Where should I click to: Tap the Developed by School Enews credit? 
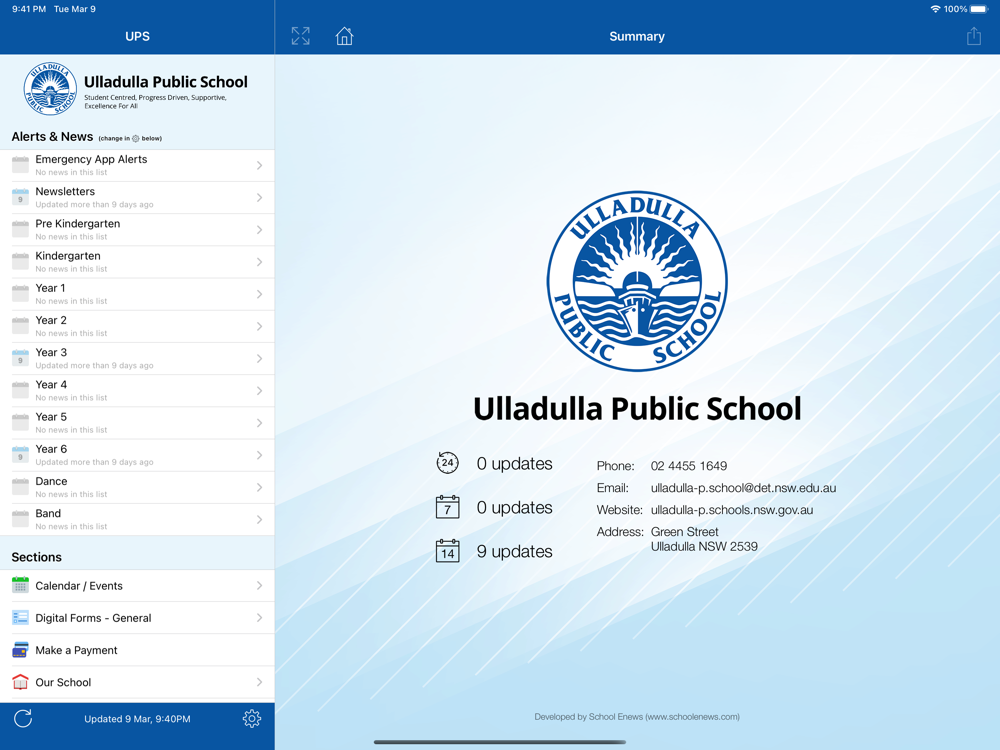coord(636,717)
